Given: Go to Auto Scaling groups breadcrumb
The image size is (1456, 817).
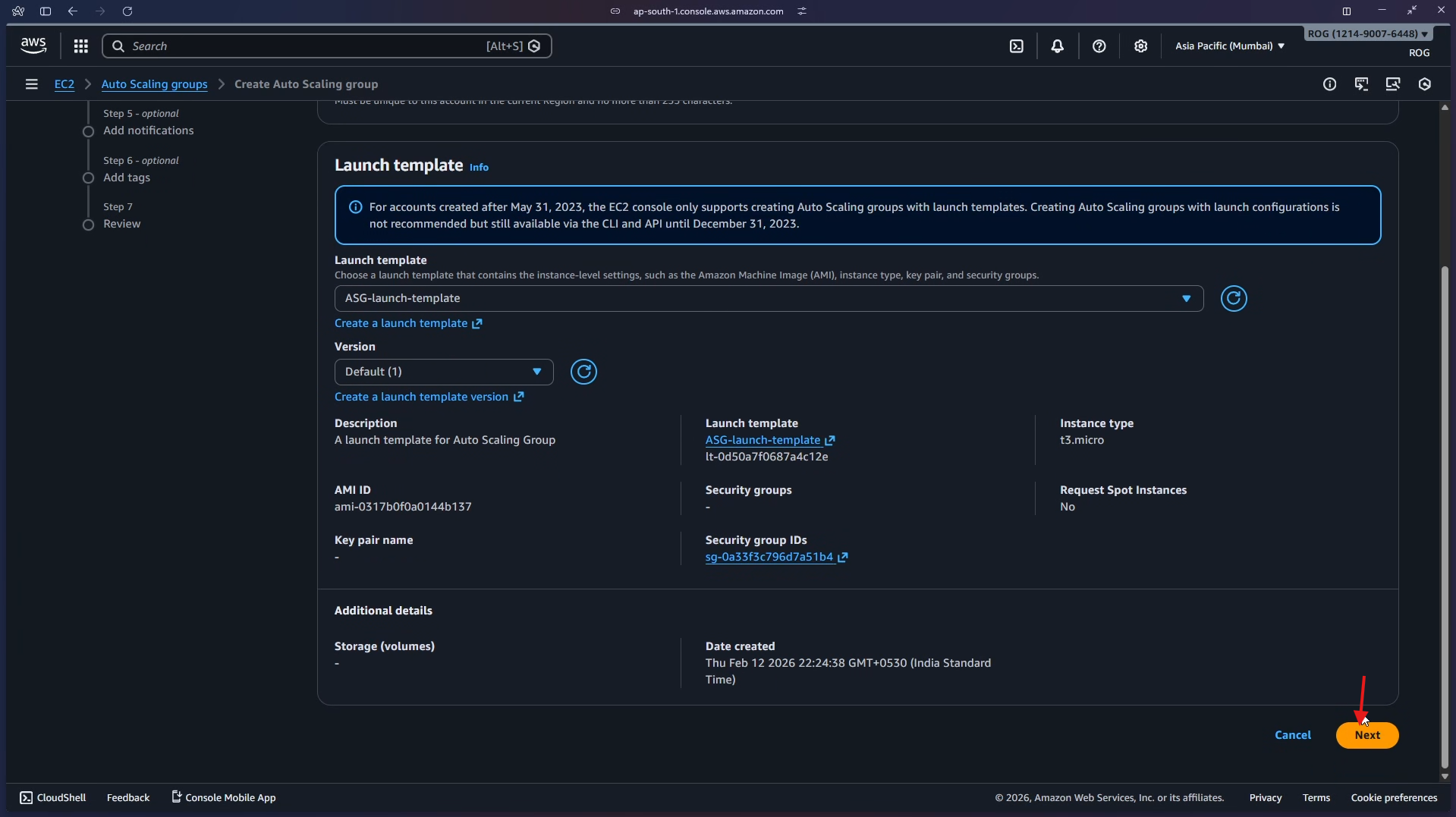Looking at the screenshot, I should (154, 84).
